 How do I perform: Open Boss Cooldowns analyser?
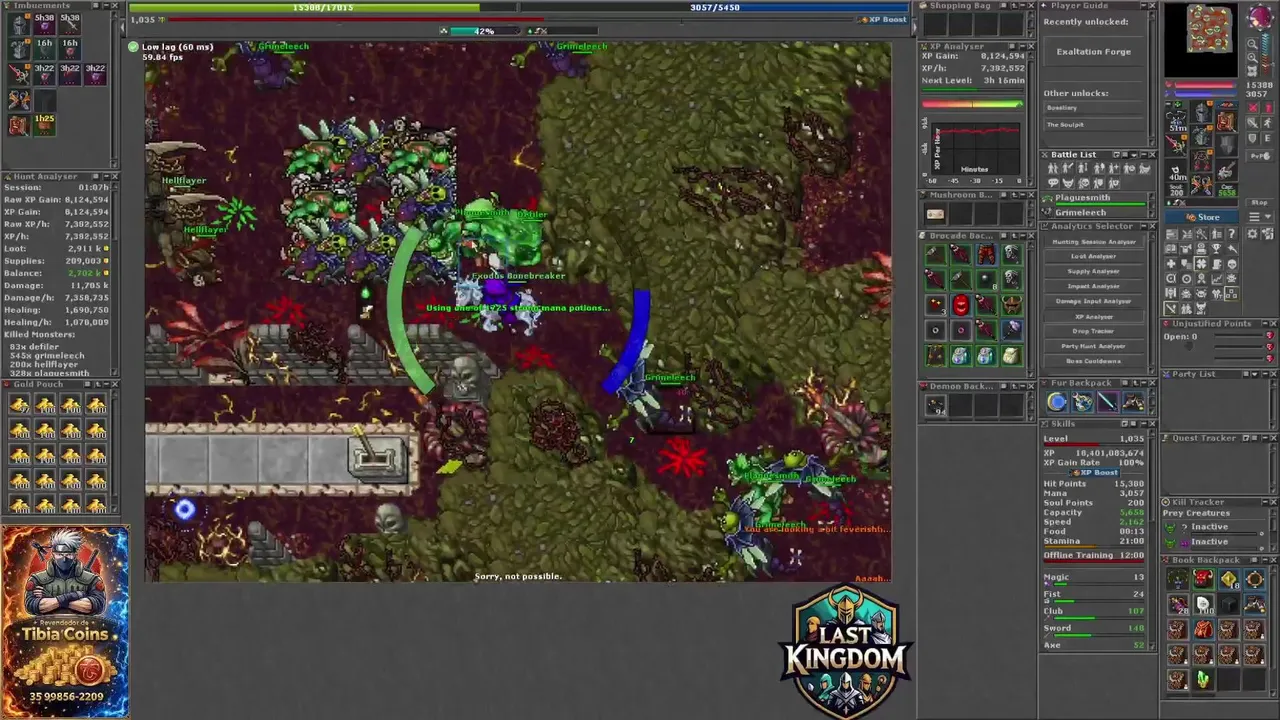coord(1094,361)
